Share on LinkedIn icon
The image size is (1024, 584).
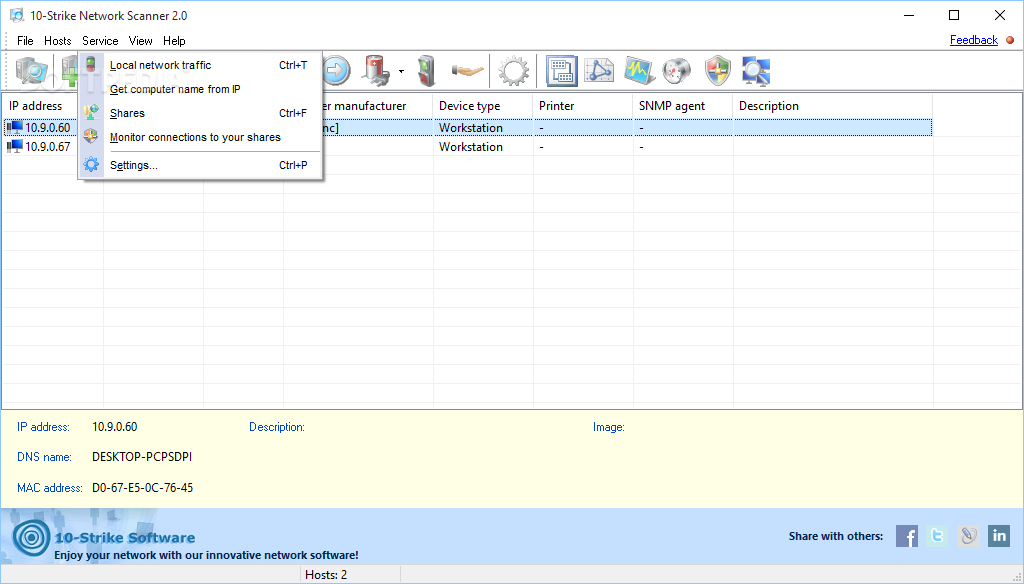click(999, 536)
